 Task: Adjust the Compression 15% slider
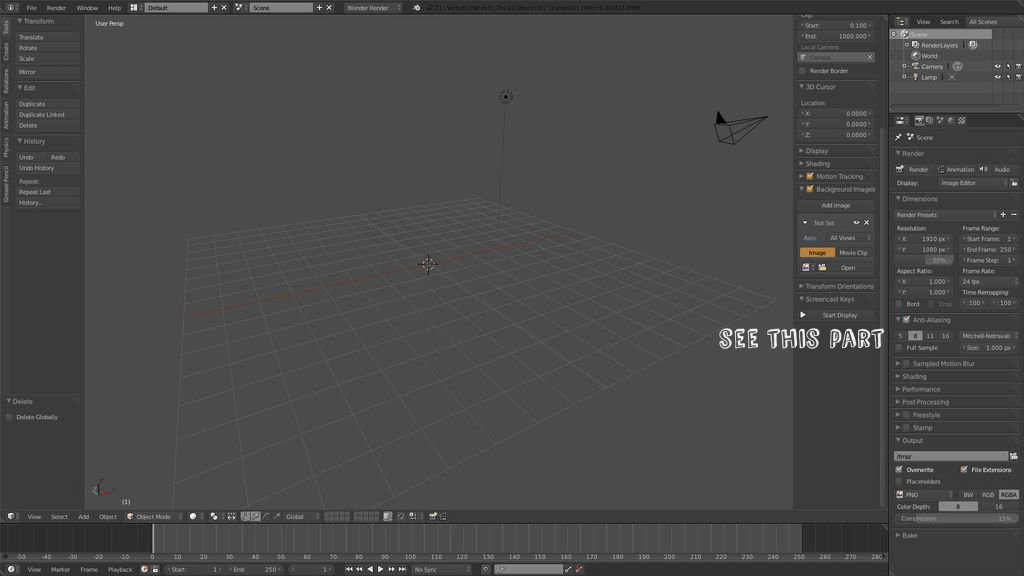(956, 519)
